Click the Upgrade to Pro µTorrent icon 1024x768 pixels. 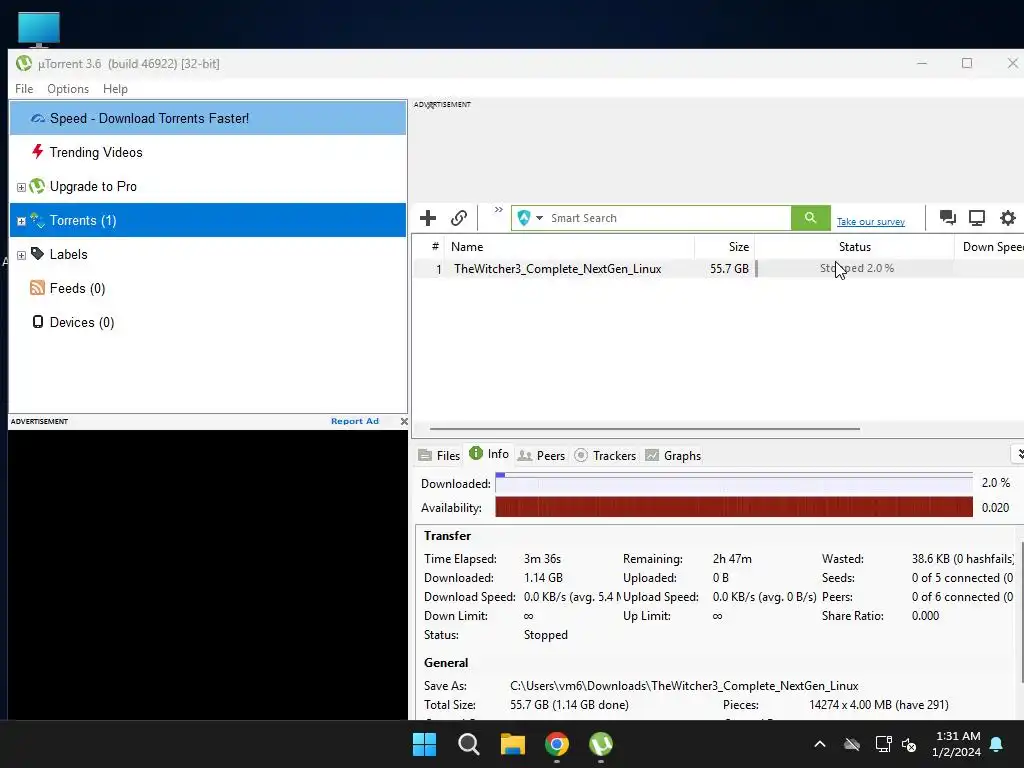click(x=37, y=186)
